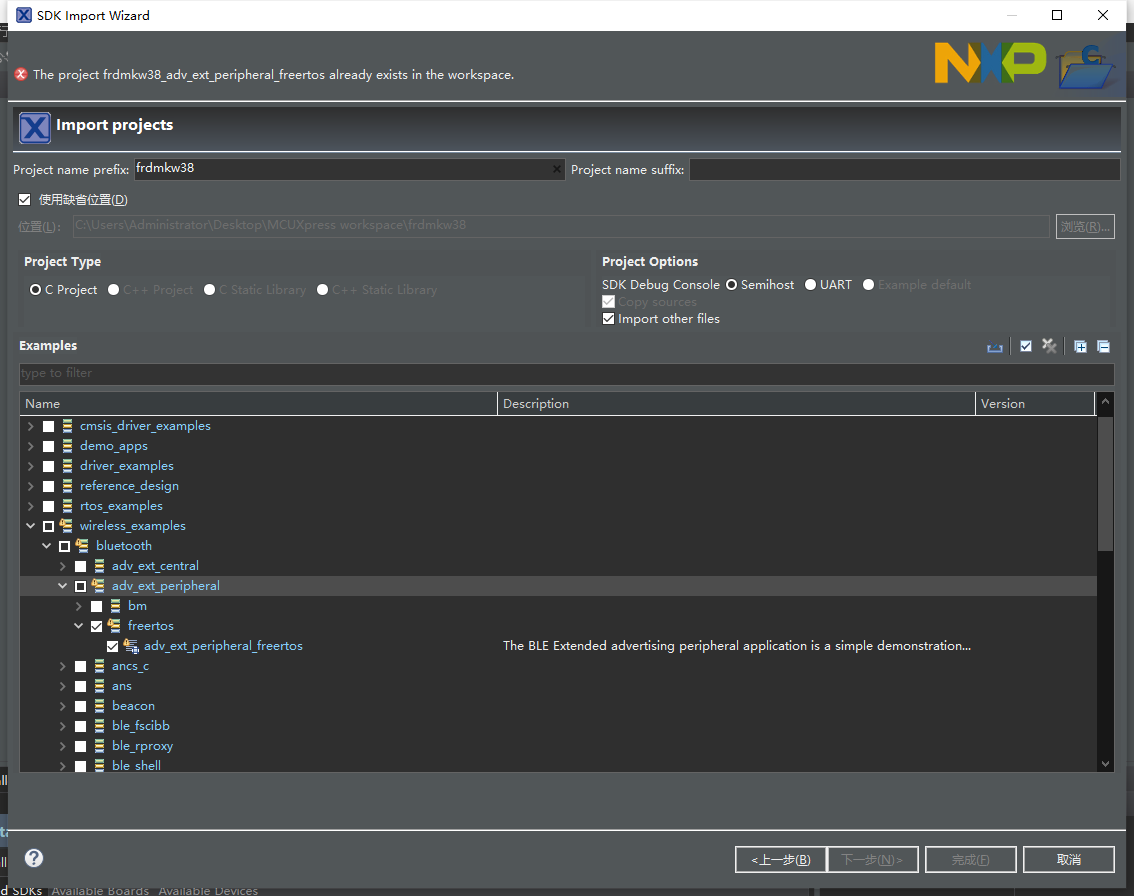Check the demo_apps checkbox
This screenshot has width=1134, height=896.
coord(48,446)
